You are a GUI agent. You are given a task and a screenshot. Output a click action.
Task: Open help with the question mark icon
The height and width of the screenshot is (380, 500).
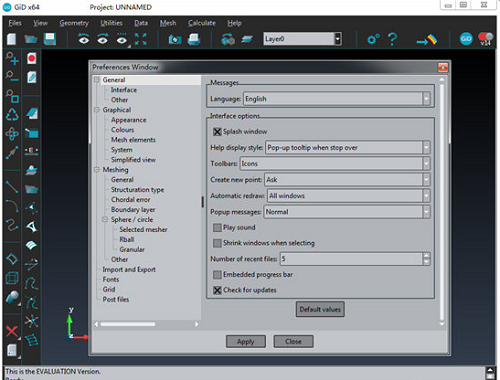pos(392,39)
